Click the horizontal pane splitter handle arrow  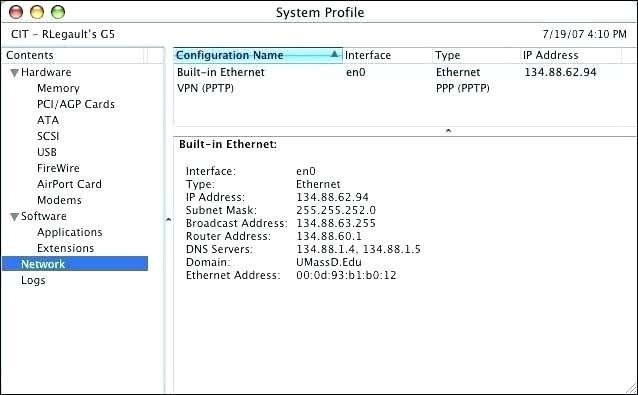[x=448, y=131]
